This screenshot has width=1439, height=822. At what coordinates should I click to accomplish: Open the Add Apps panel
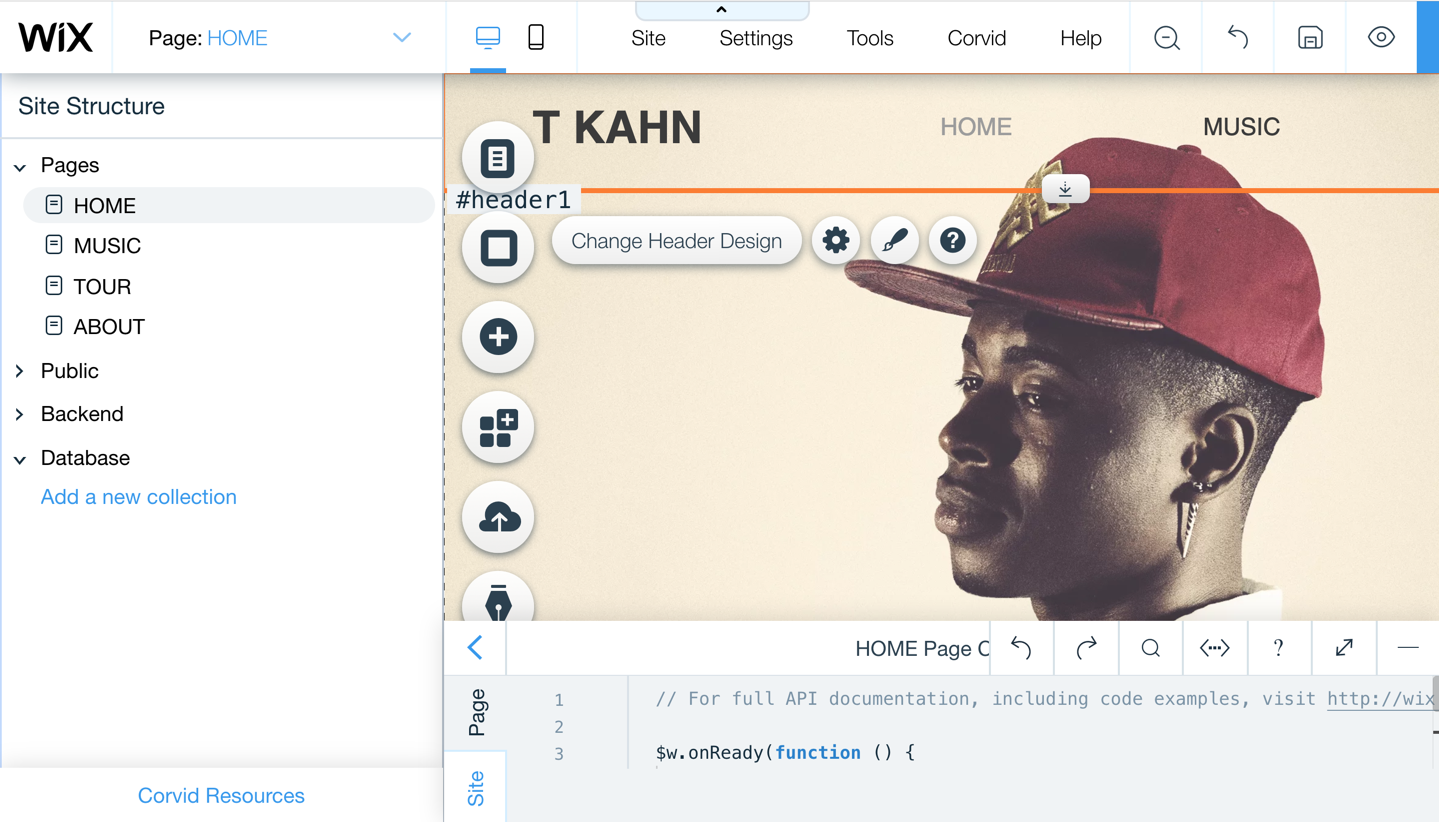point(498,427)
